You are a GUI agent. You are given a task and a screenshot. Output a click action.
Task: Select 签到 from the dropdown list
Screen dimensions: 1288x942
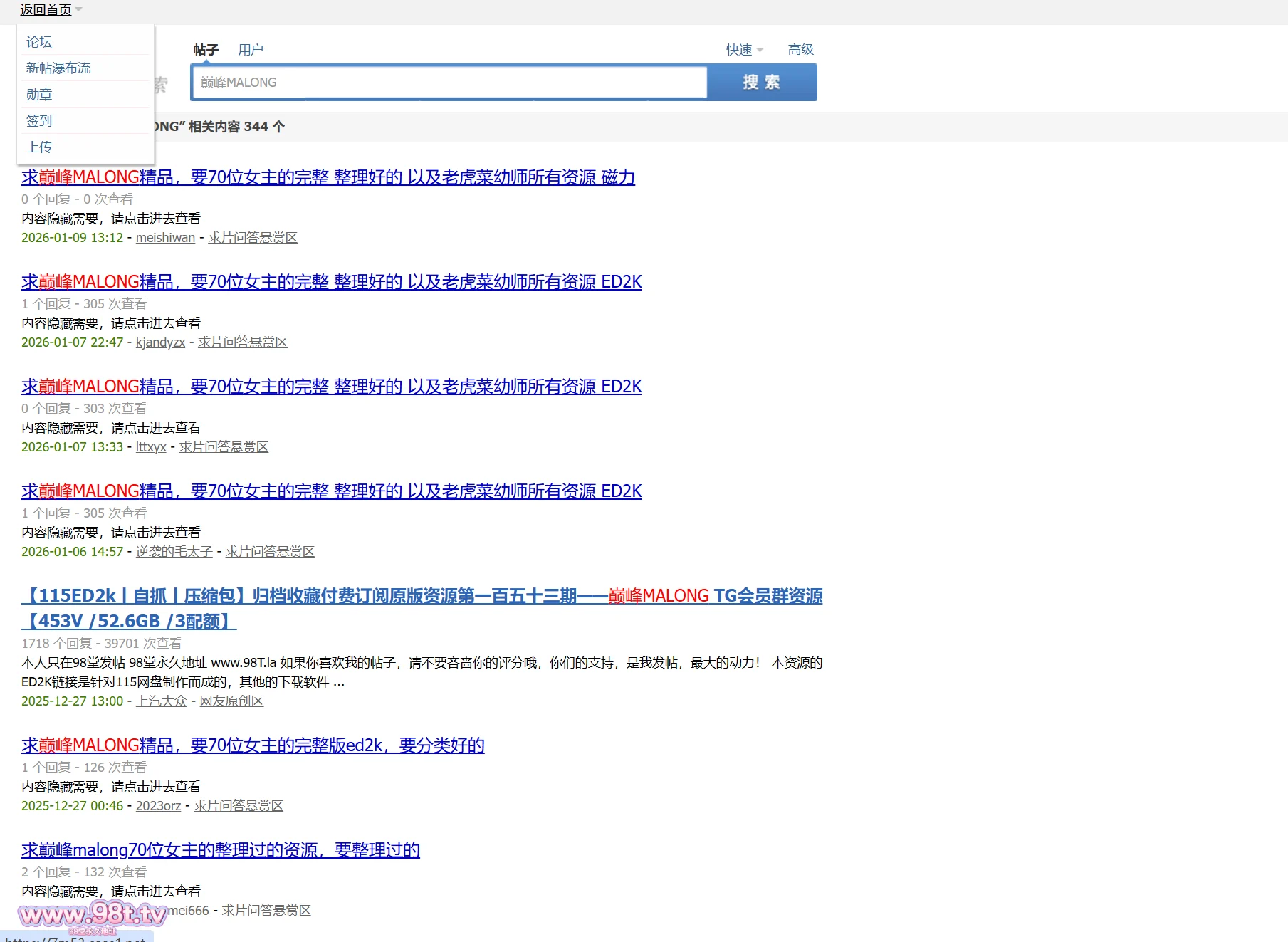tap(39, 121)
